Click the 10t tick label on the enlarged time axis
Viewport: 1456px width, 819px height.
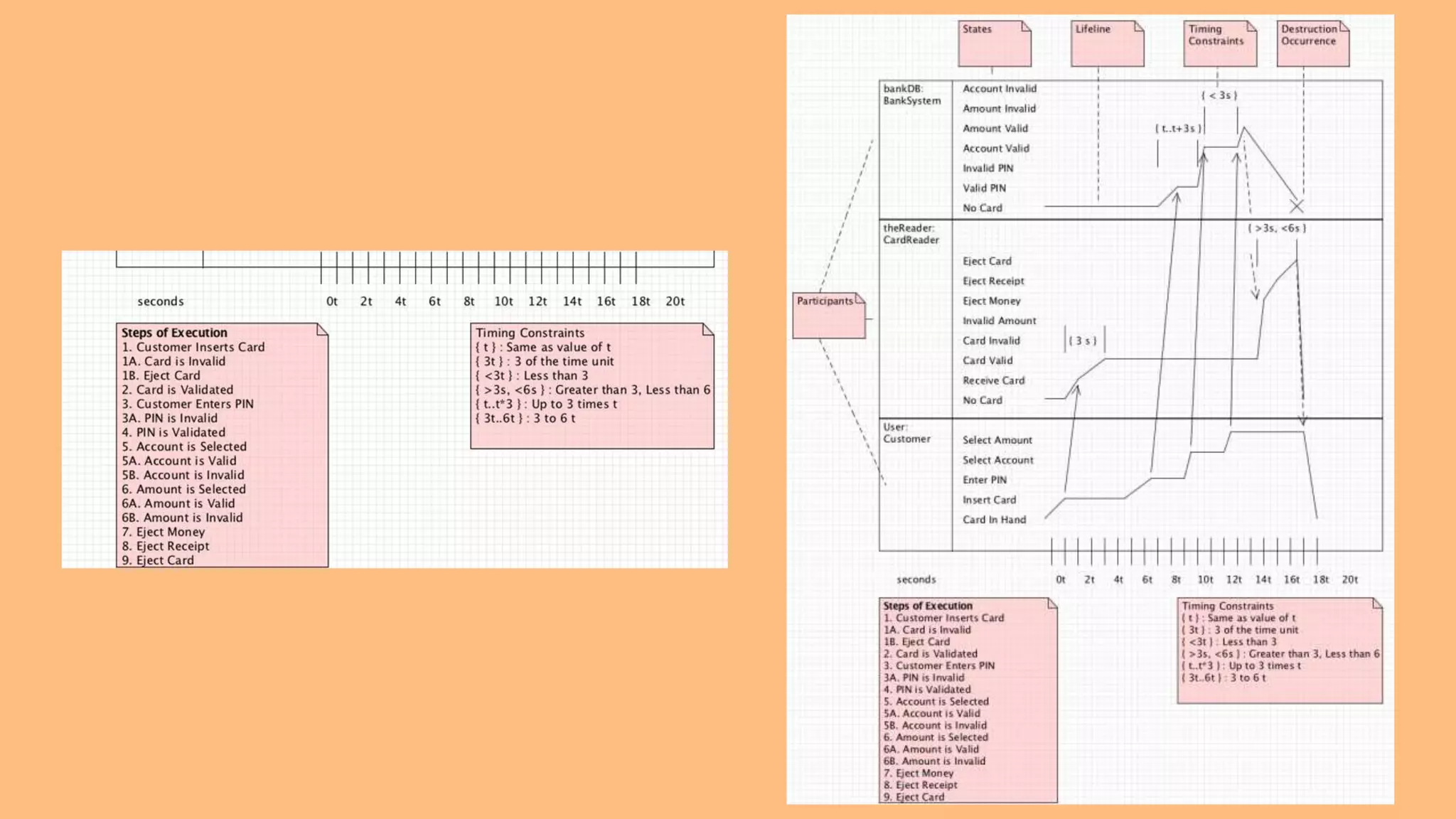pos(503,301)
